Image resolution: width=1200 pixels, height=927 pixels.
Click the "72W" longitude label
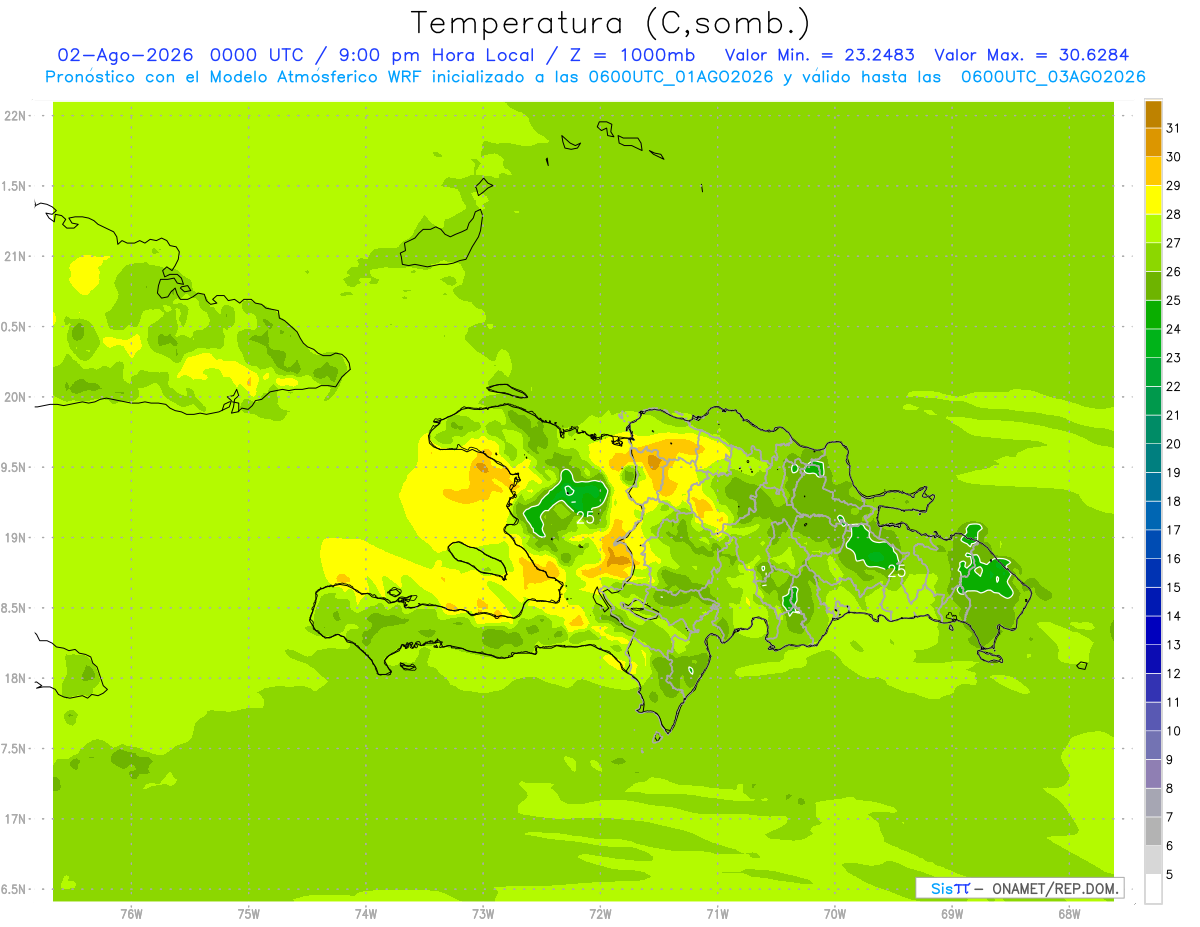(600, 914)
